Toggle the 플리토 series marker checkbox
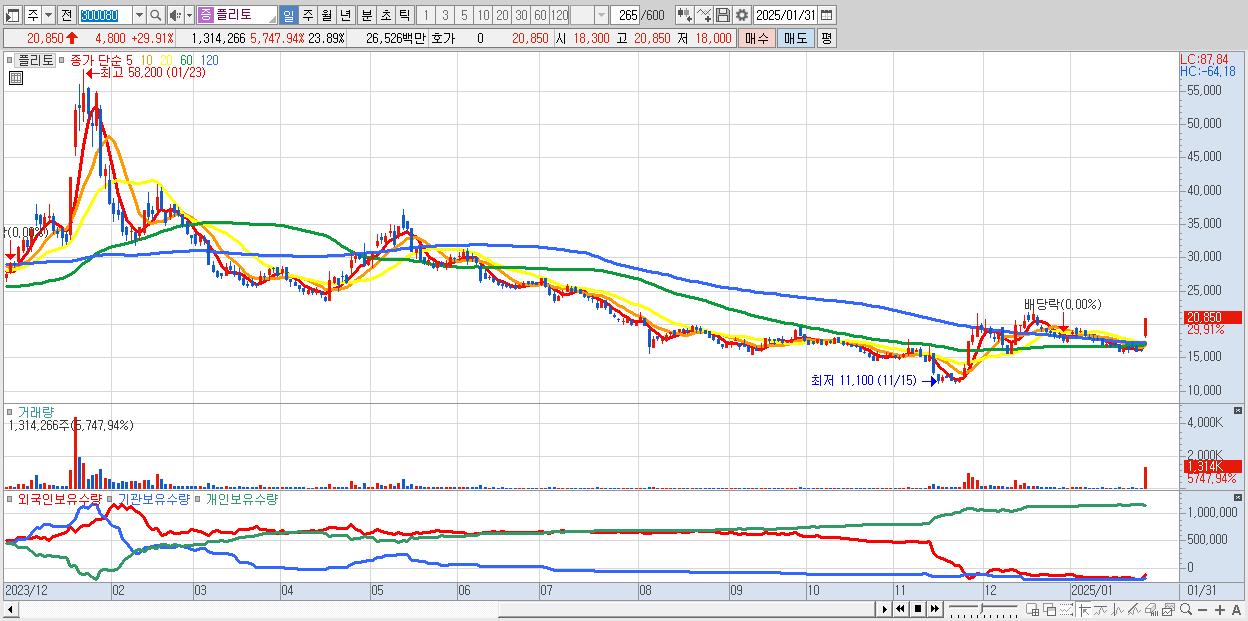1248x621 pixels. click(9, 60)
